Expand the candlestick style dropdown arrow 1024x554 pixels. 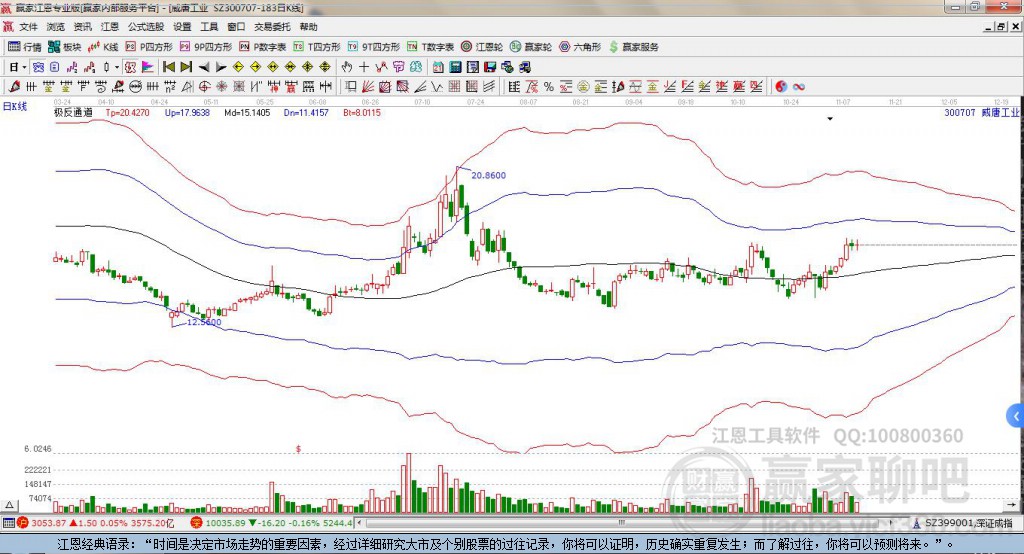pyautogui.click(x=116, y=67)
